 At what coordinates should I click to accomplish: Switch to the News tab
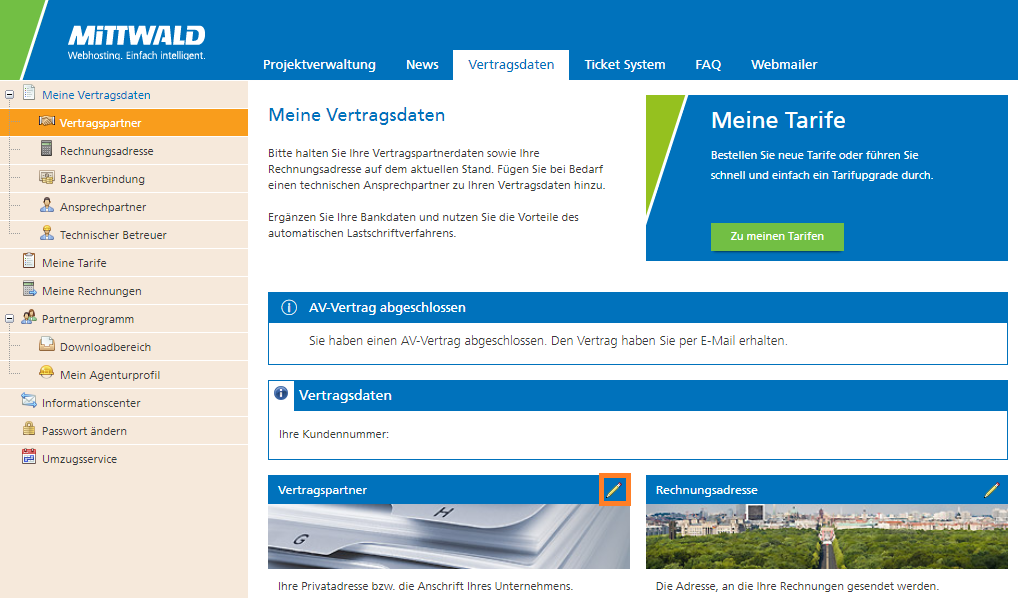coord(422,64)
